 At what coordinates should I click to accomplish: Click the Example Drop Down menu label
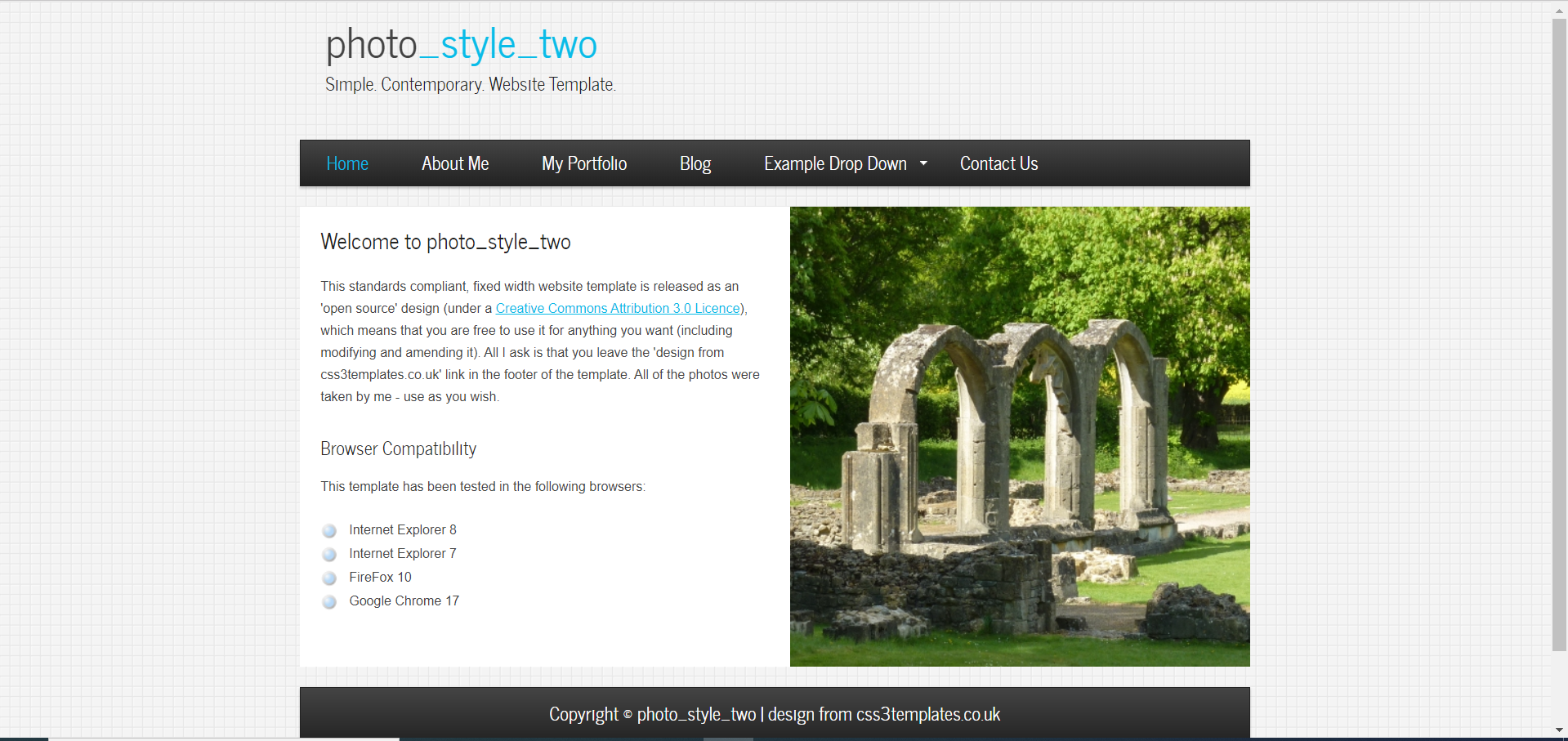click(x=834, y=163)
